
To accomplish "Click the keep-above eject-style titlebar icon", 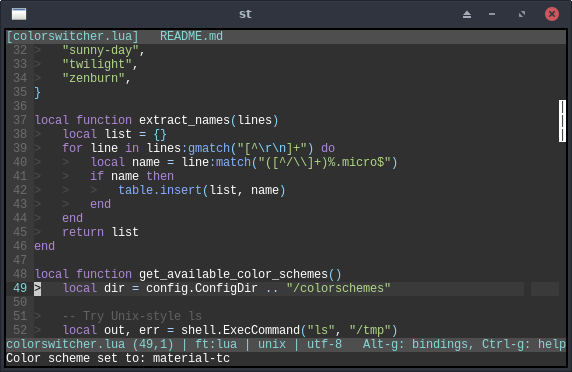I will click(467, 14).
